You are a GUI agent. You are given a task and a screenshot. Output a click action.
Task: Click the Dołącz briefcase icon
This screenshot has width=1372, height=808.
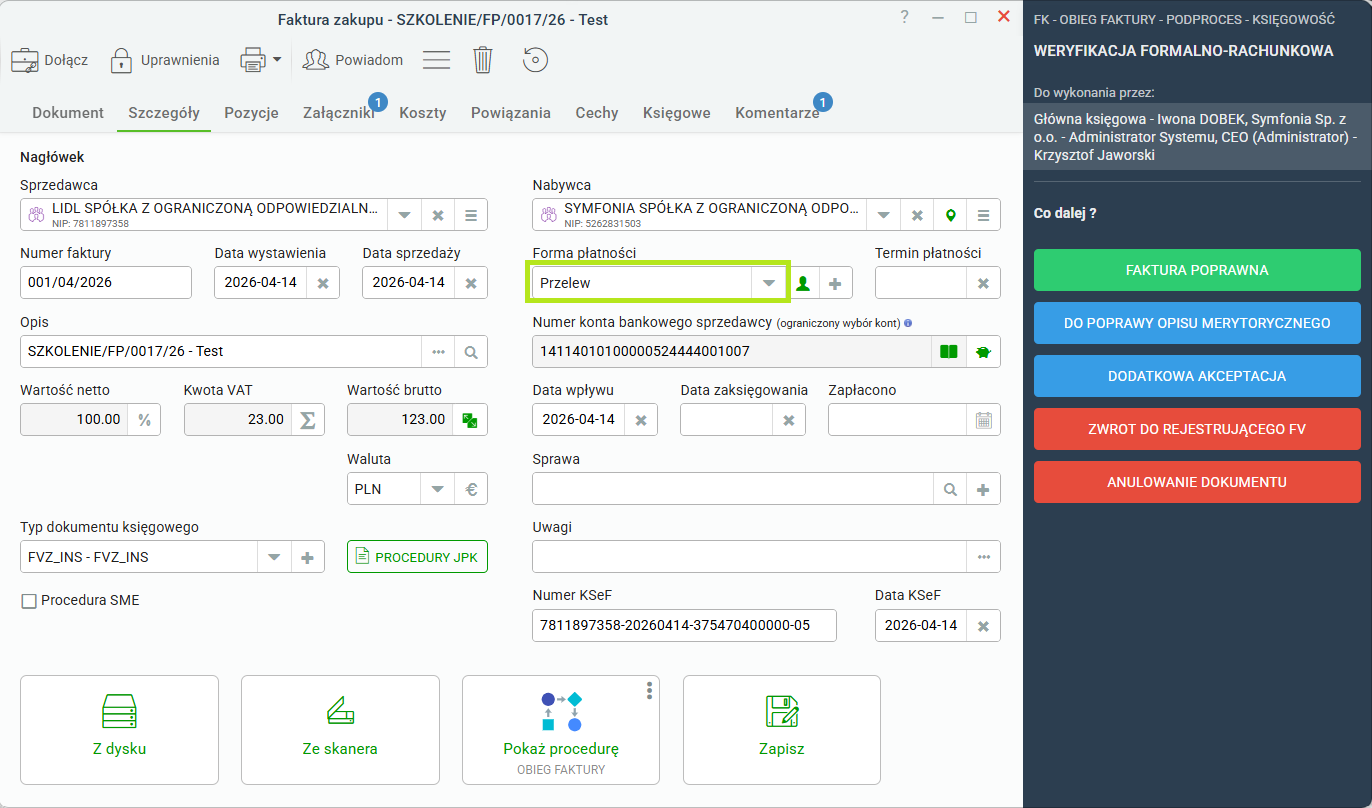[25, 60]
